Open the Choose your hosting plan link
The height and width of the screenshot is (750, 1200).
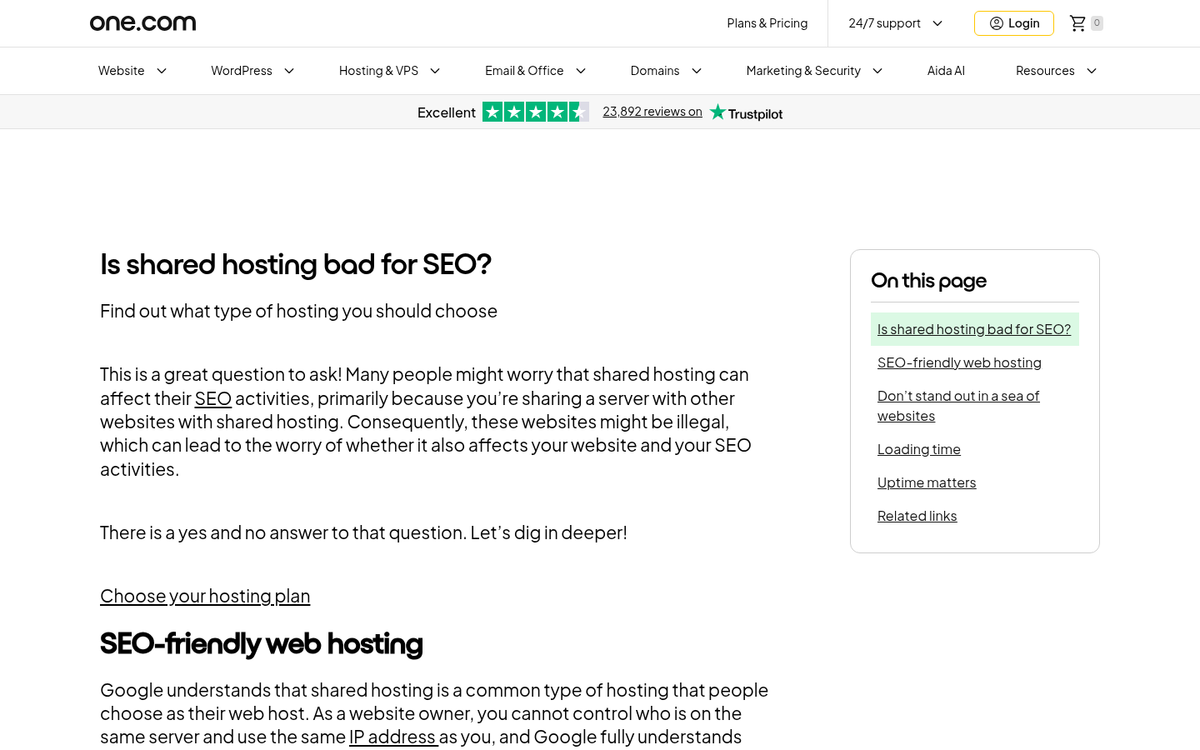(x=204, y=595)
